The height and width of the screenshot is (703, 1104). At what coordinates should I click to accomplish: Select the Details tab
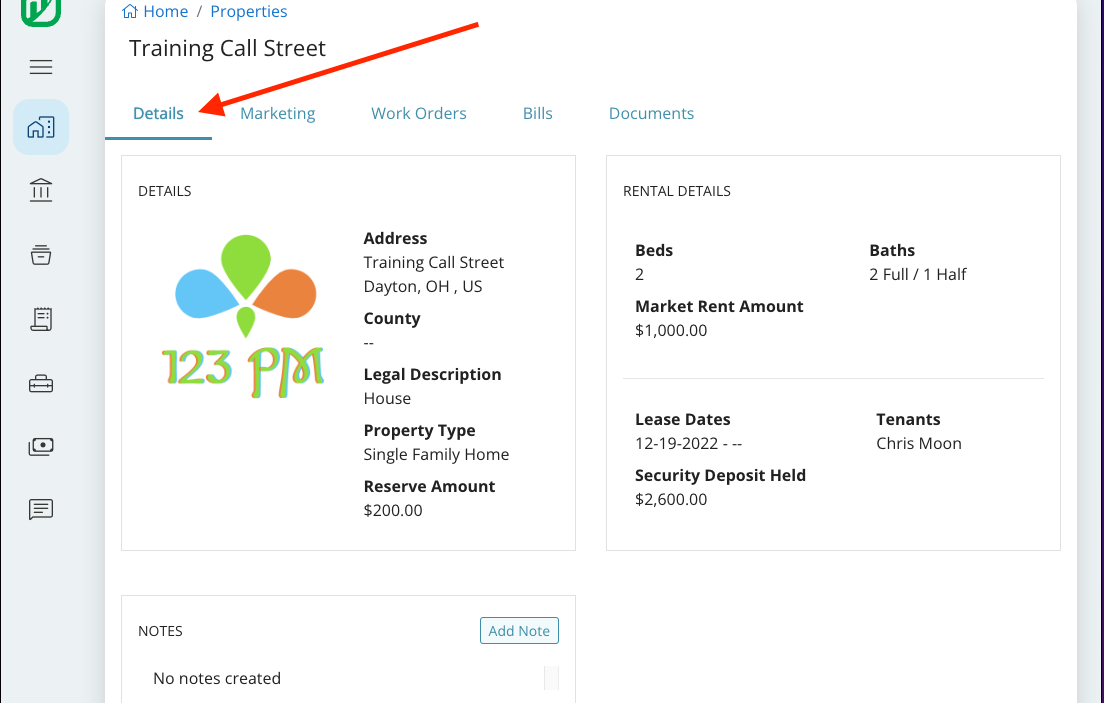158,113
